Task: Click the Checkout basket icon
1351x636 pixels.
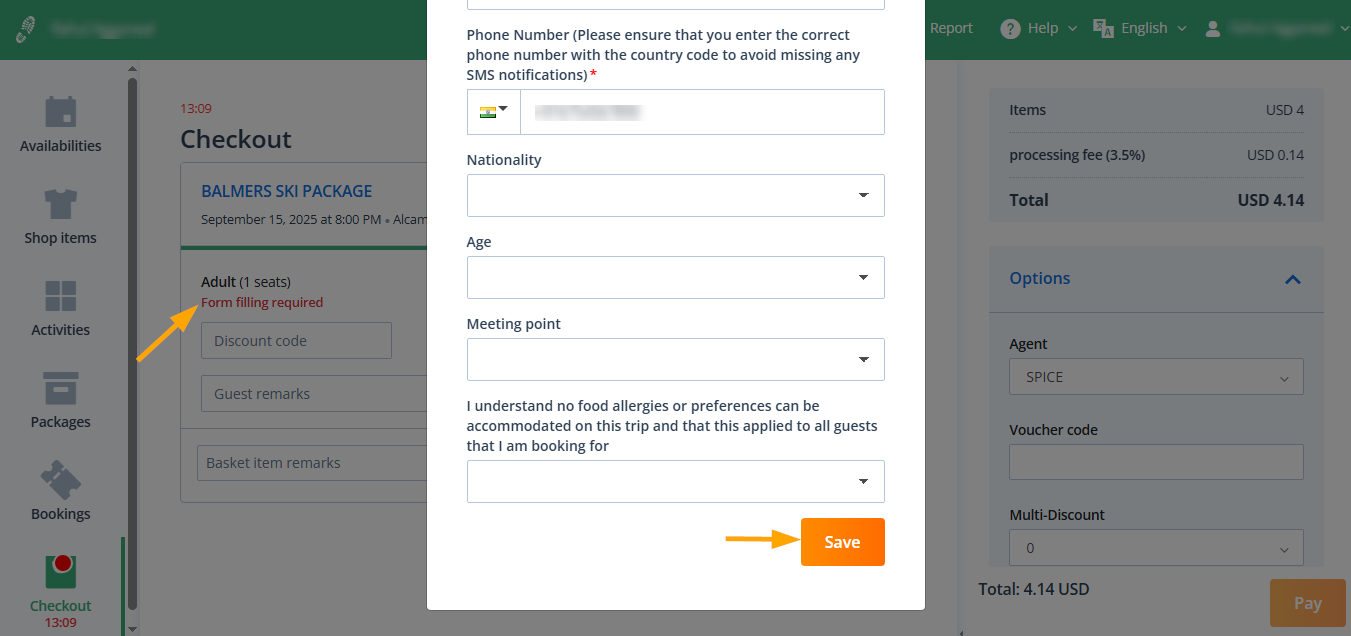Action: coord(61,572)
